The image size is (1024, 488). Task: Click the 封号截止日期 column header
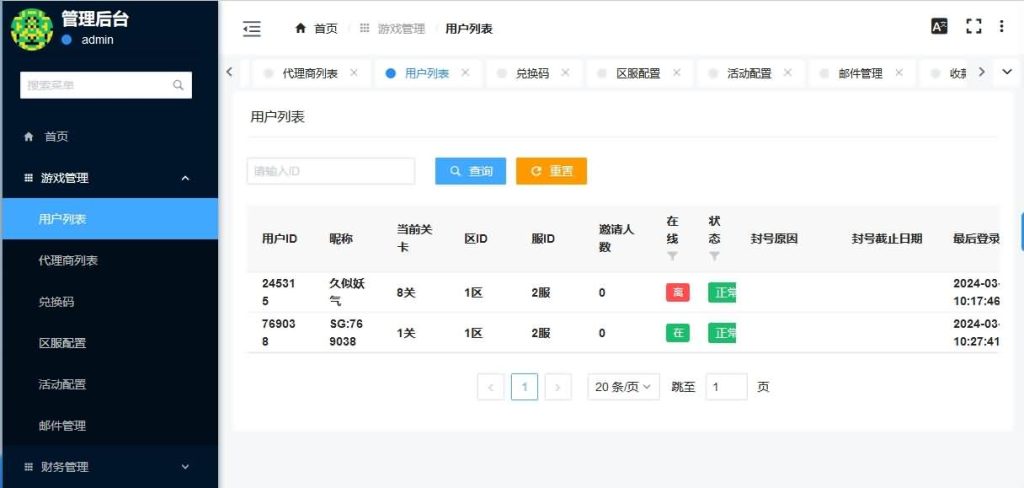click(887, 238)
